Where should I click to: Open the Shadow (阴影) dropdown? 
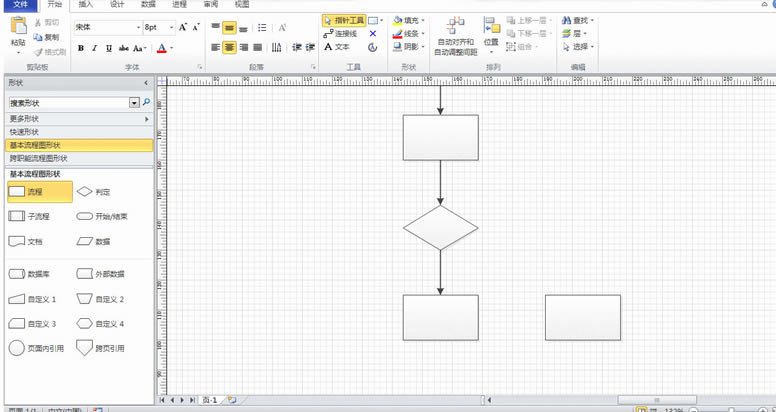409,47
